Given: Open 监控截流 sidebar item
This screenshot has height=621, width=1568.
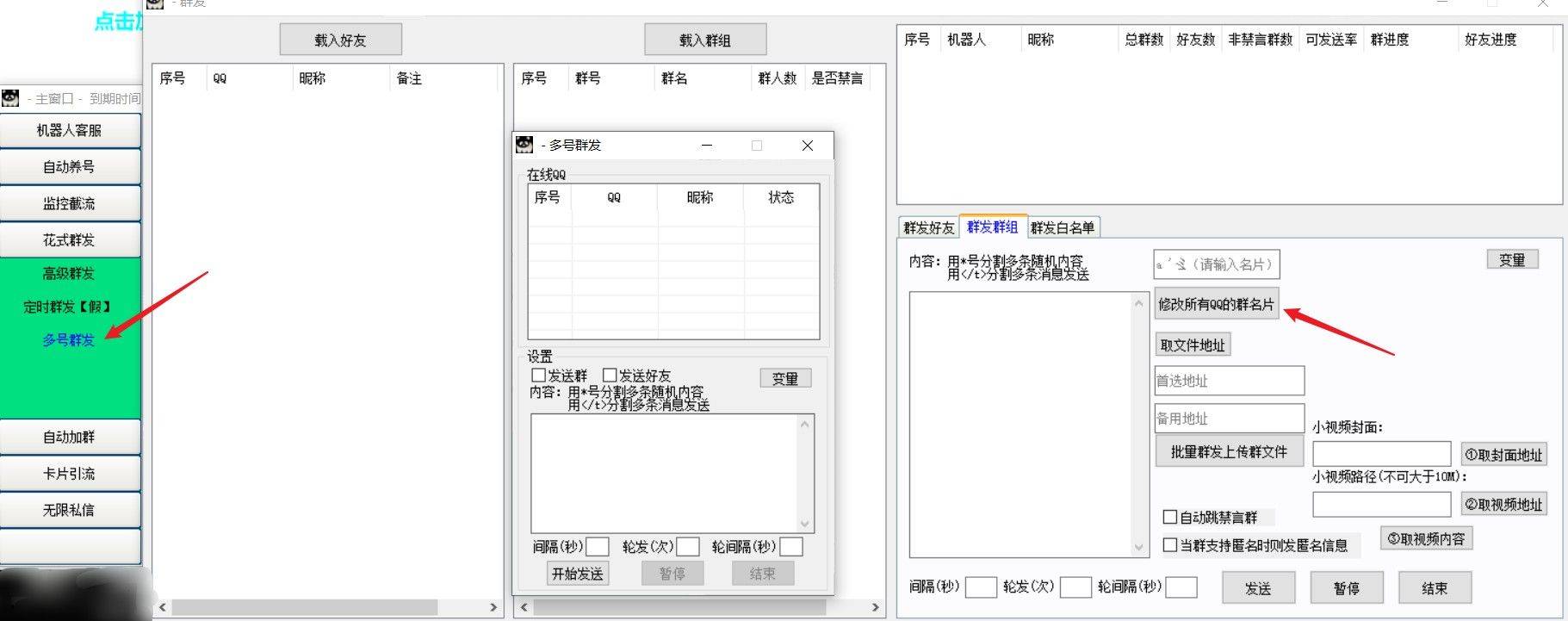Looking at the screenshot, I should click(x=70, y=203).
